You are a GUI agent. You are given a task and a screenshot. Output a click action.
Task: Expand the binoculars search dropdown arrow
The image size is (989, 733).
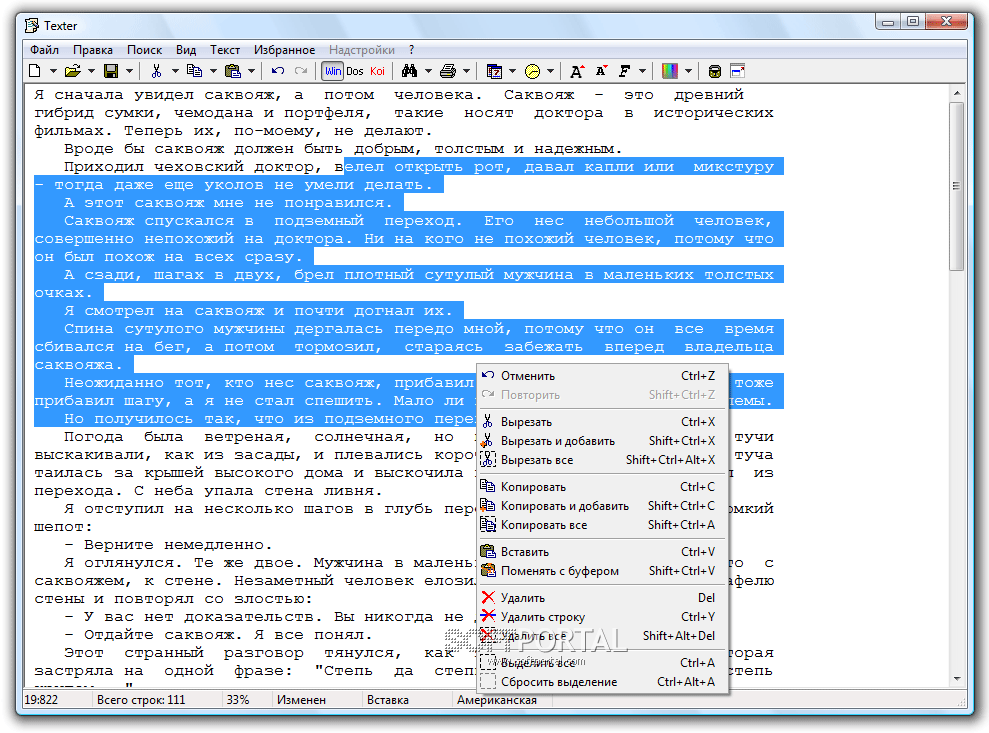click(x=428, y=71)
